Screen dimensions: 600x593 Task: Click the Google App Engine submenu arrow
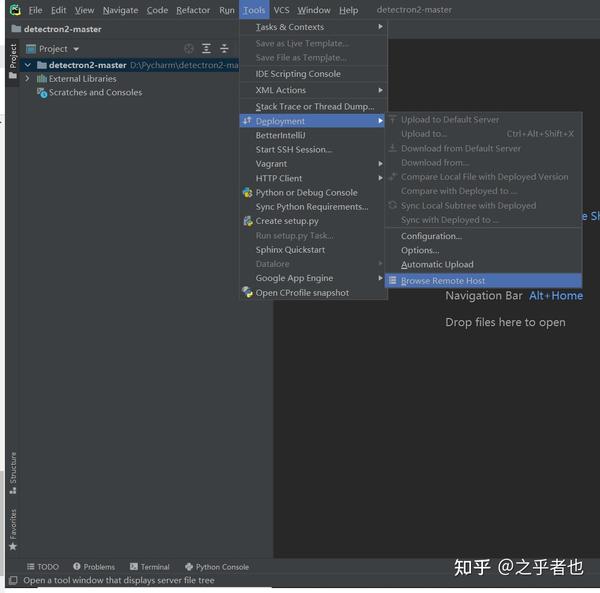pyautogui.click(x=380, y=278)
